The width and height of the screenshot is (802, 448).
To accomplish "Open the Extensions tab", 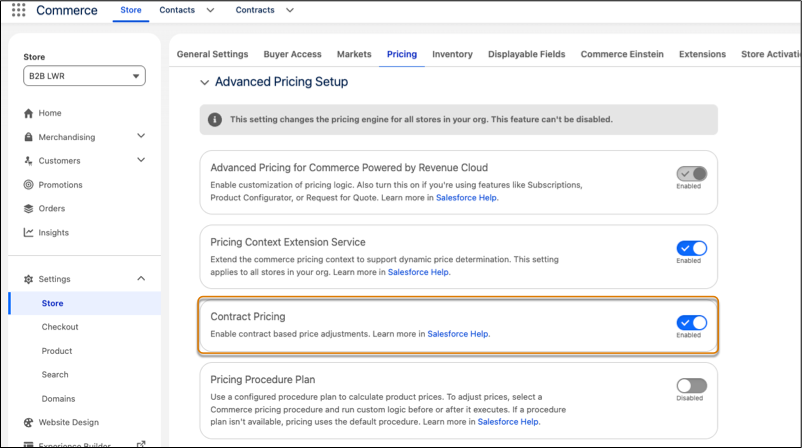I will pos(702,54).
